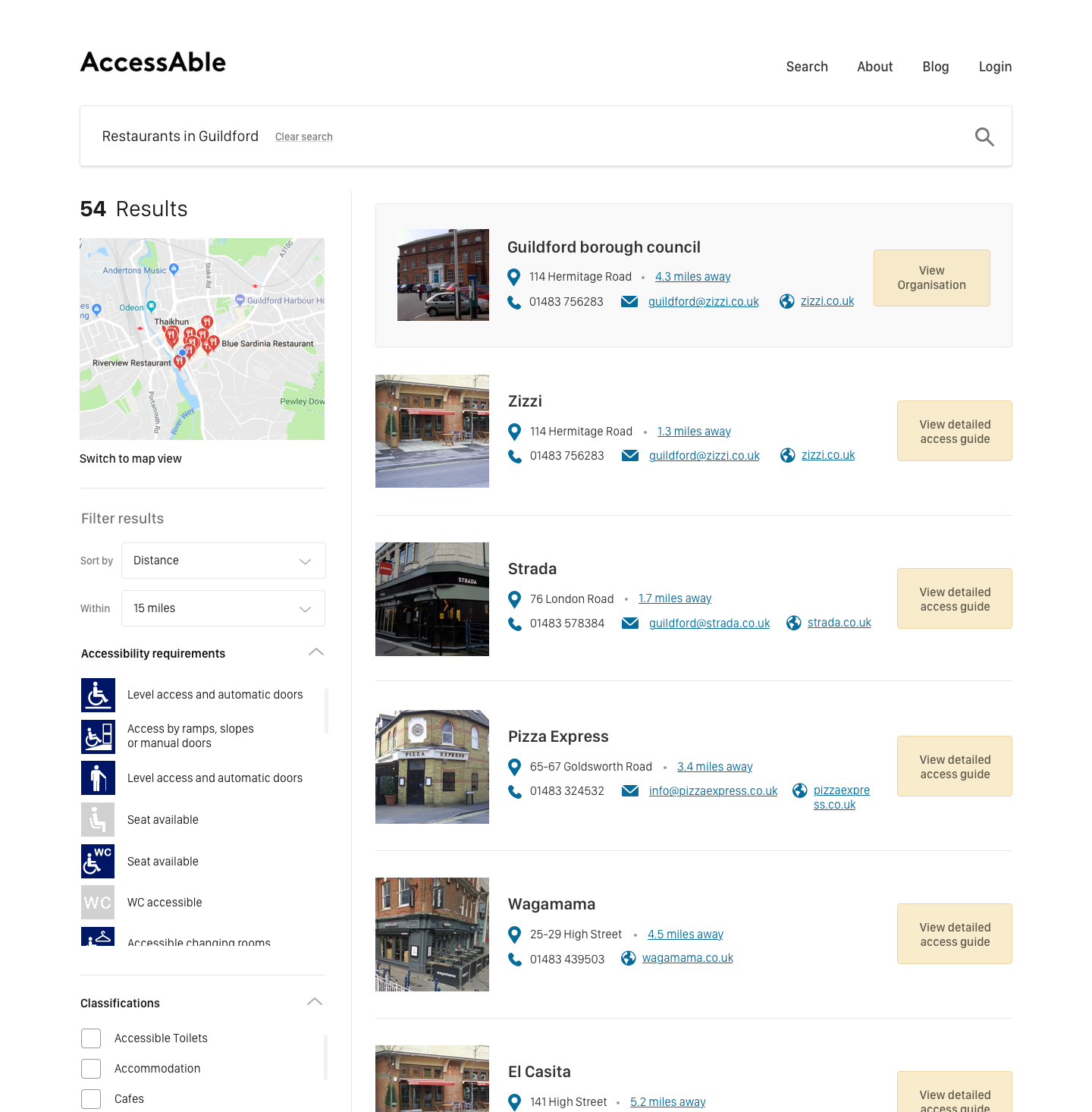Viewport: 1092px width, 1112px height.
Task: View detailed access guide for Pizza Express
Action: click(955, 766)
